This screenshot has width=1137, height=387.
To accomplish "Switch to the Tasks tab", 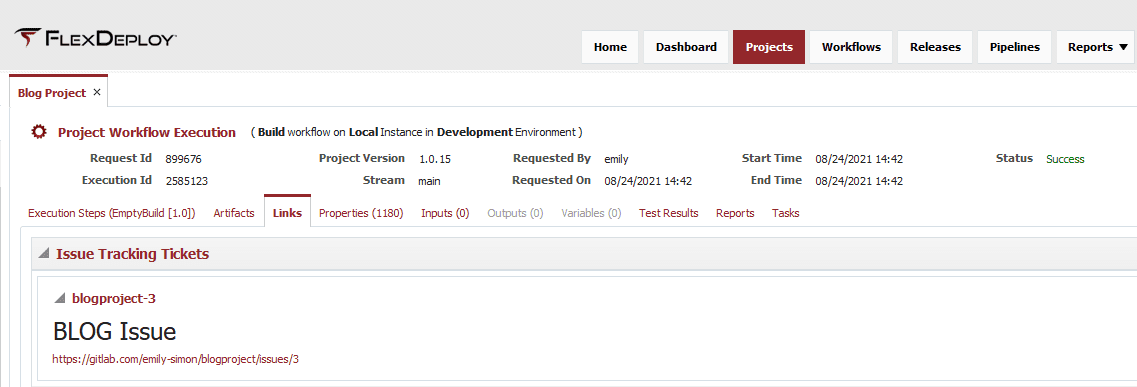I will click(786, 213).
